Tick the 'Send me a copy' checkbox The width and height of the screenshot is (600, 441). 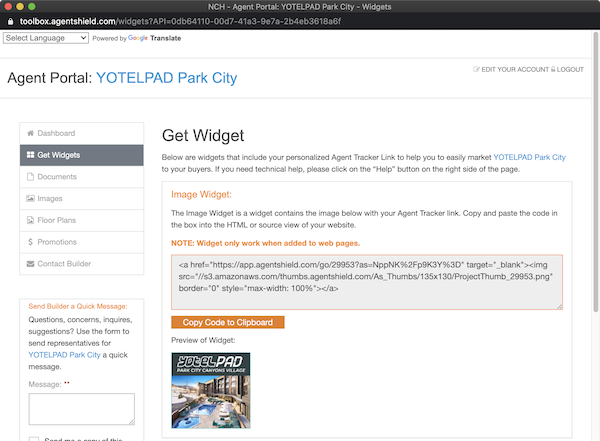(34, 439)
